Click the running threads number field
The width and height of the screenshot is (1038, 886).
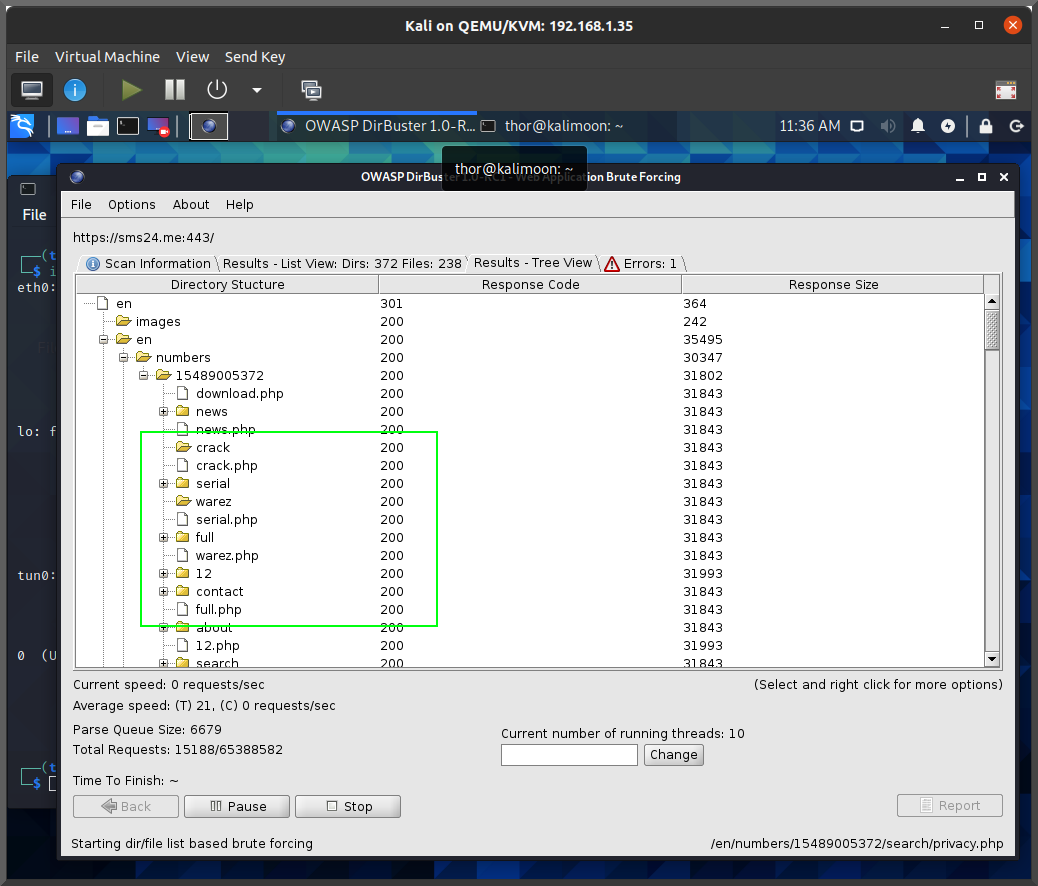point(569,755)
